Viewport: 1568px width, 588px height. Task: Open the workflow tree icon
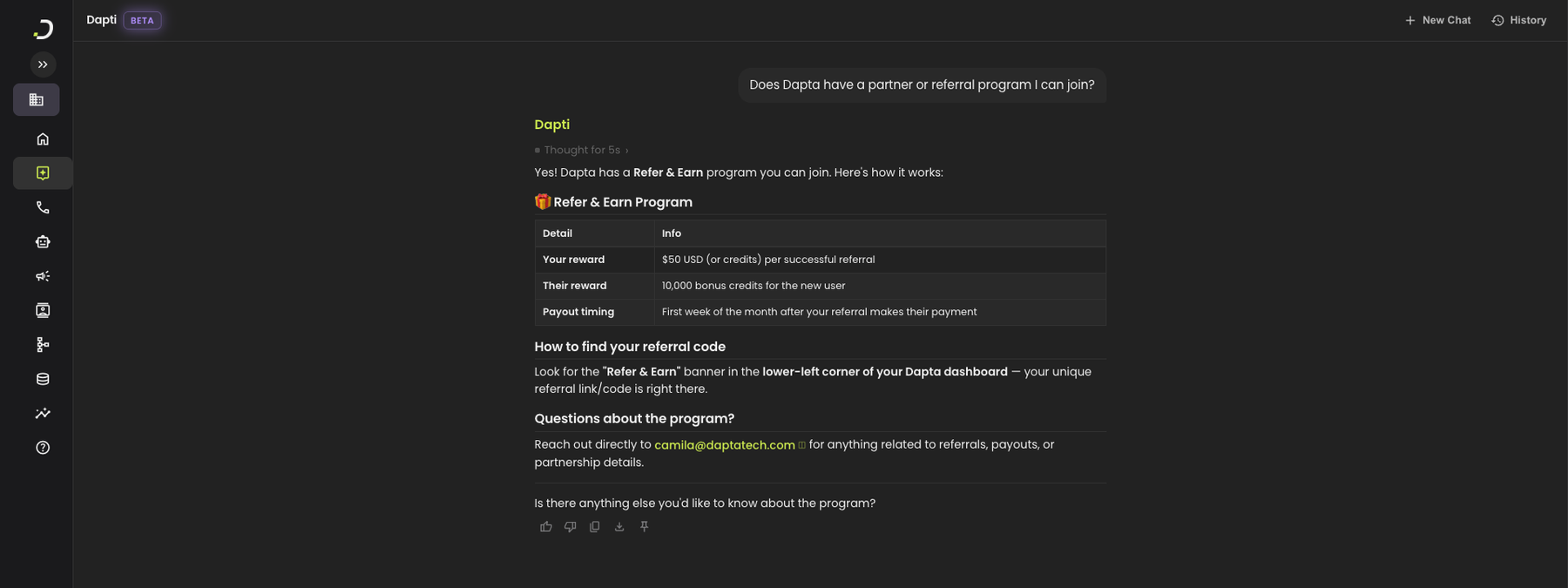[43, 345]
